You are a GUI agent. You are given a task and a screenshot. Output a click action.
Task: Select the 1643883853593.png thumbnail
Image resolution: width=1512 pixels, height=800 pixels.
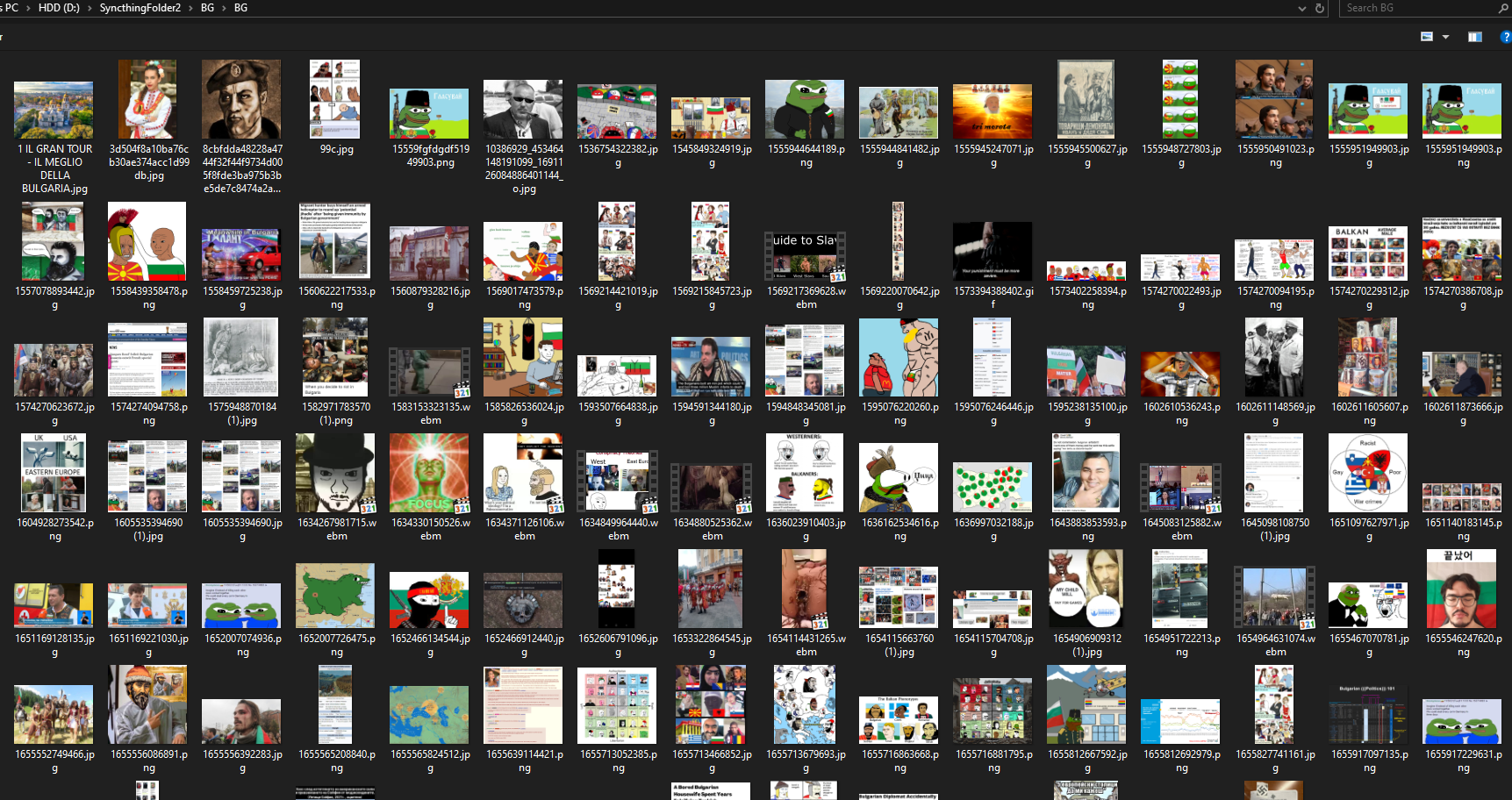point(1086,473)
